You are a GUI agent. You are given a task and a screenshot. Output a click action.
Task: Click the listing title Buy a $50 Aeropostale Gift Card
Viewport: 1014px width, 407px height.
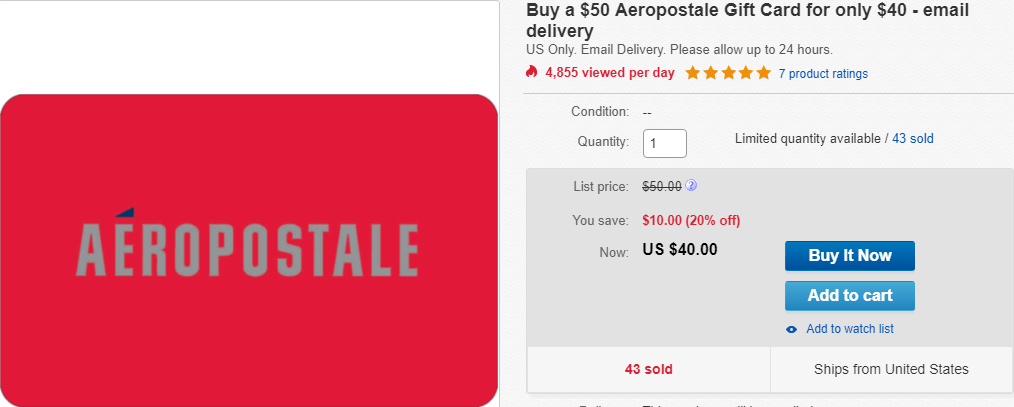(748, 20)
